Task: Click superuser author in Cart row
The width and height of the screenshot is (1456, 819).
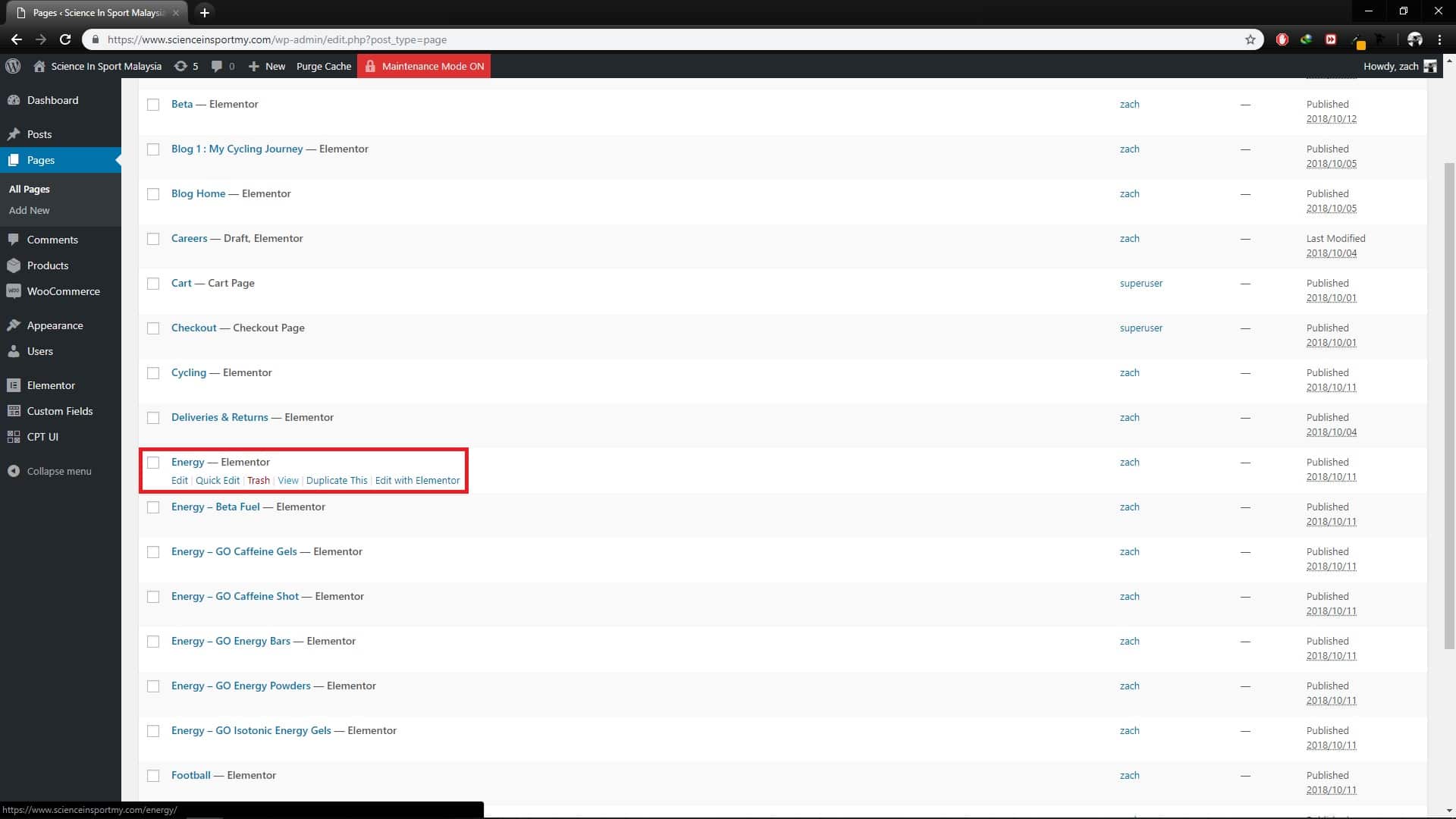Action: click(x=1141, y=283)
